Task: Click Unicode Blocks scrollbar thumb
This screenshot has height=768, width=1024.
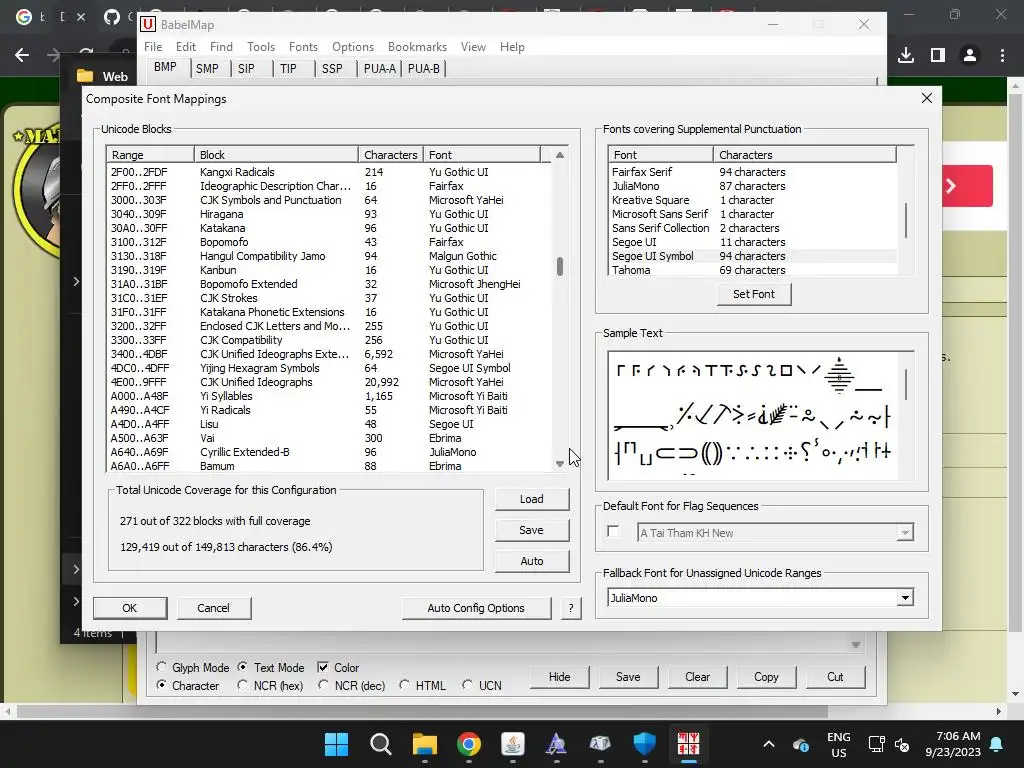Action: [x=560, y=266]
